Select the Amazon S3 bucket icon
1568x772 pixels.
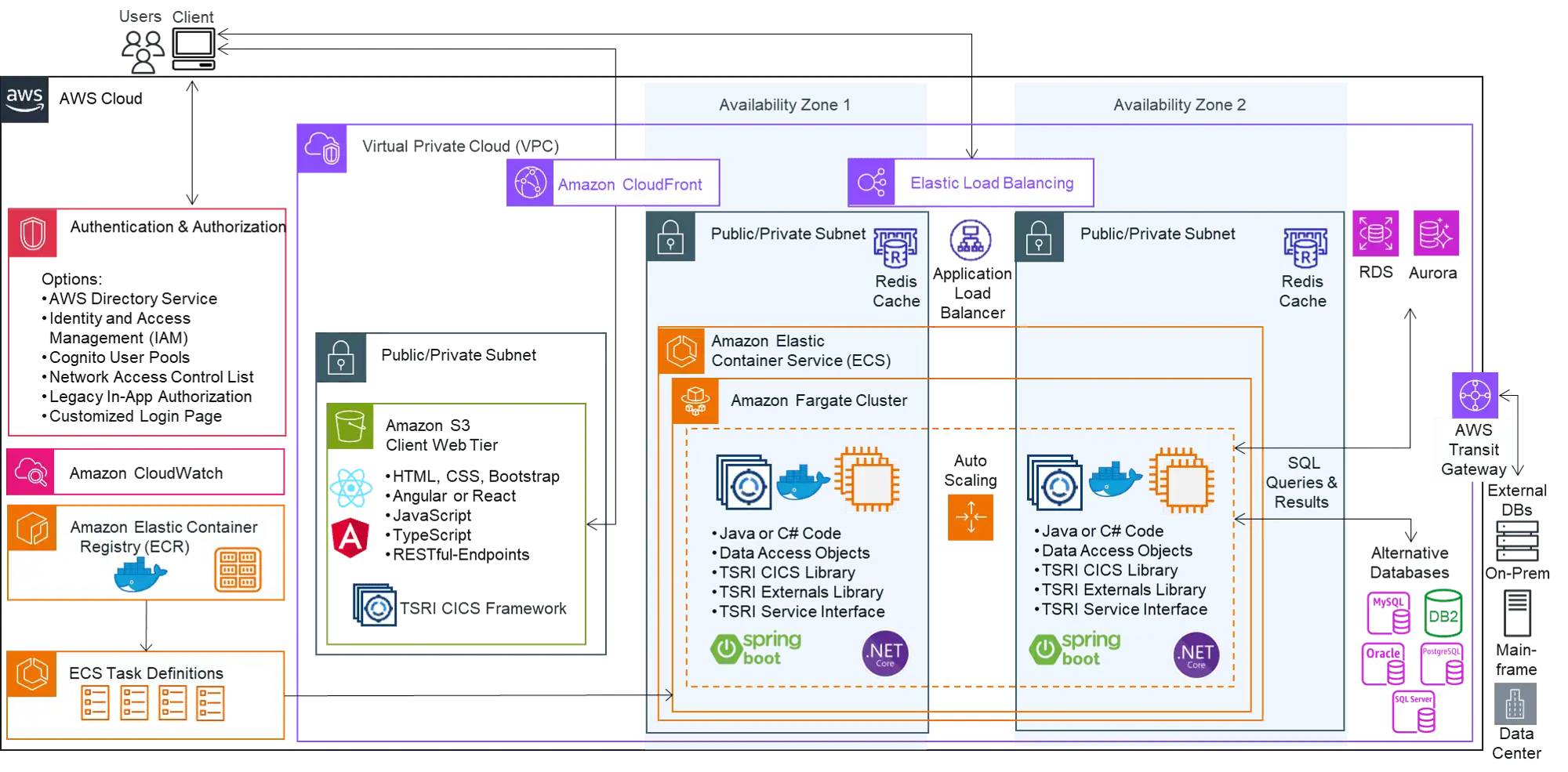pos(350,427)
